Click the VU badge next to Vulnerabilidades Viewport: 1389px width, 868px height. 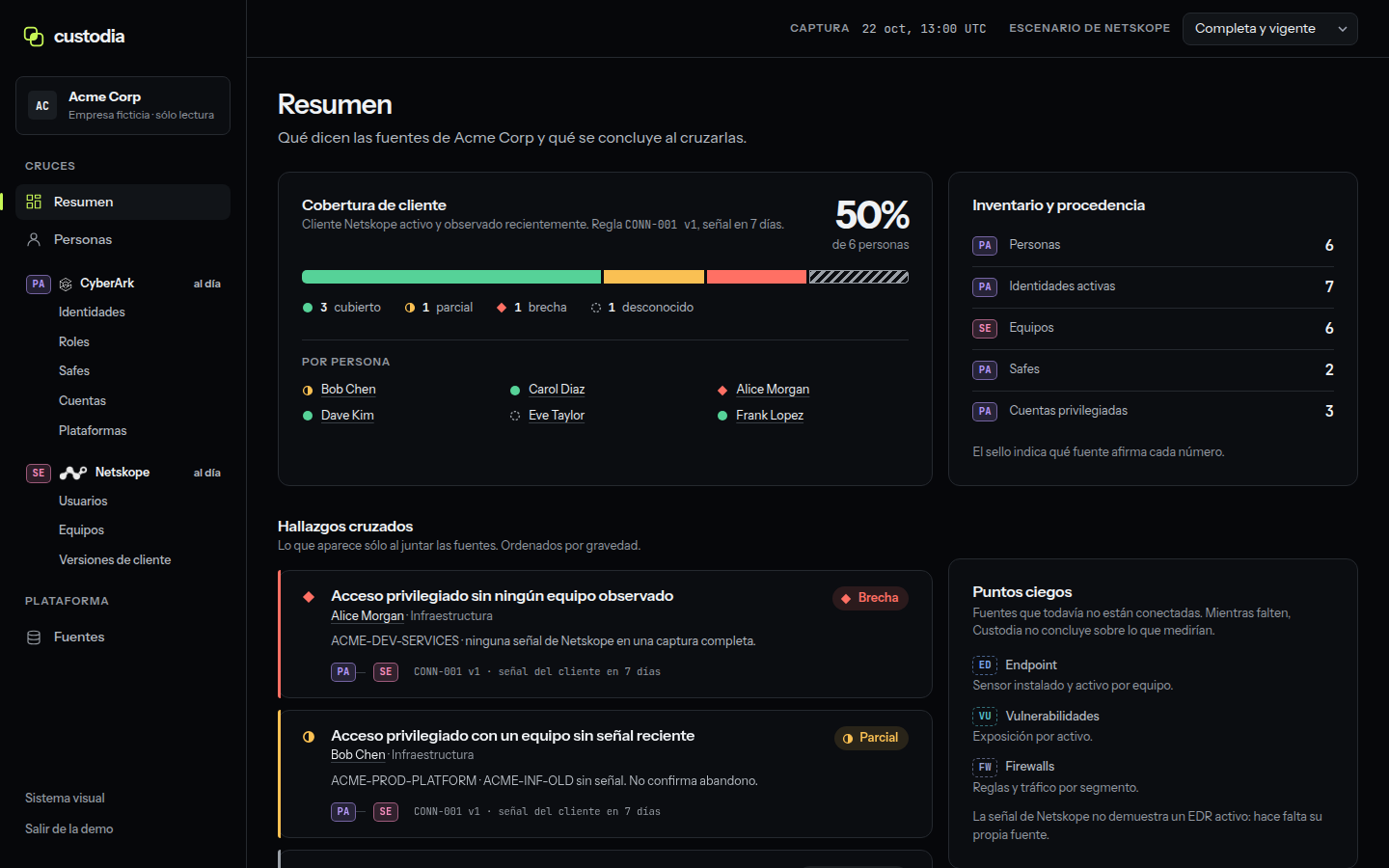985,716
